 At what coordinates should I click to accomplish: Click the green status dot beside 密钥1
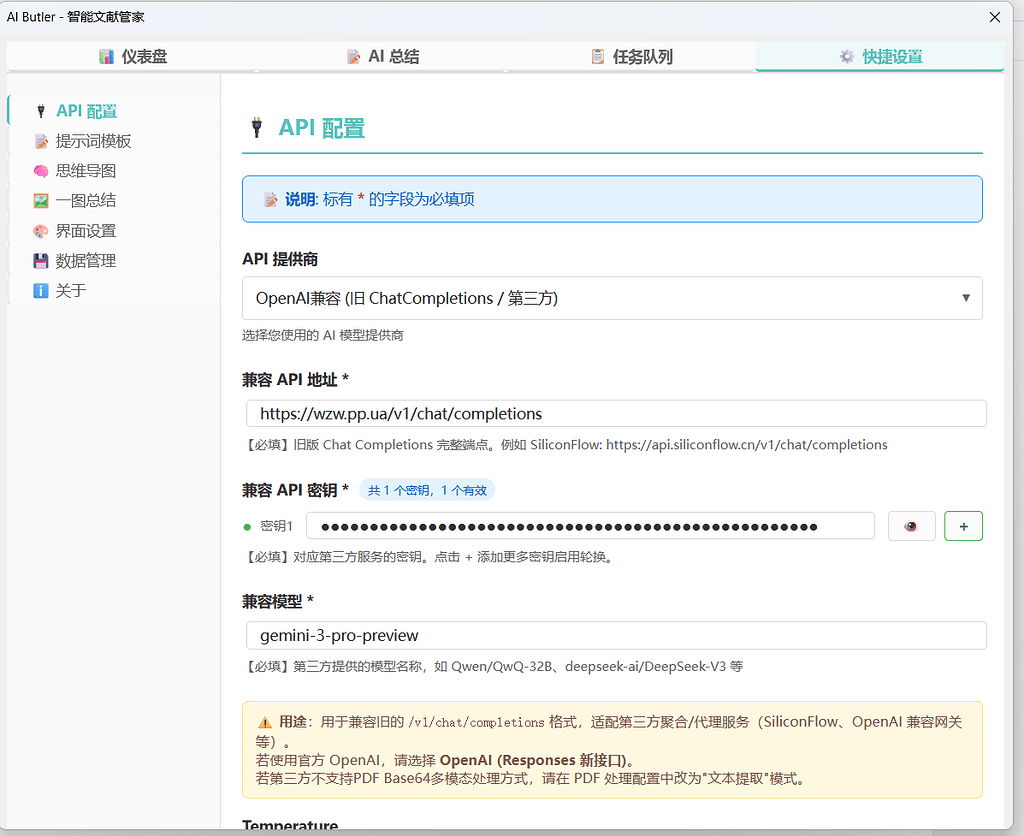pyautogui.click(x=247, y=527)
